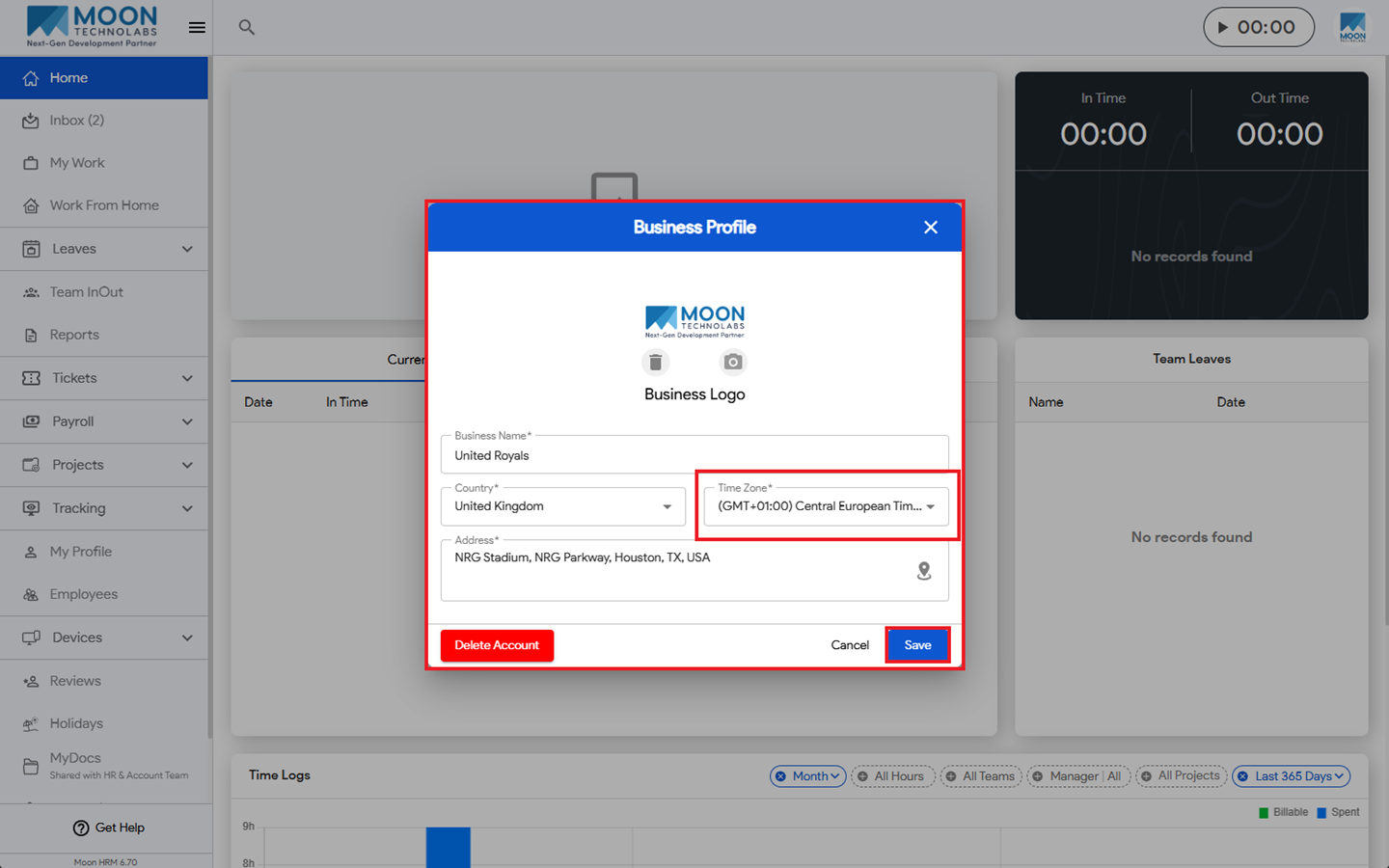Open the Country dropdown

click(563, 506)
